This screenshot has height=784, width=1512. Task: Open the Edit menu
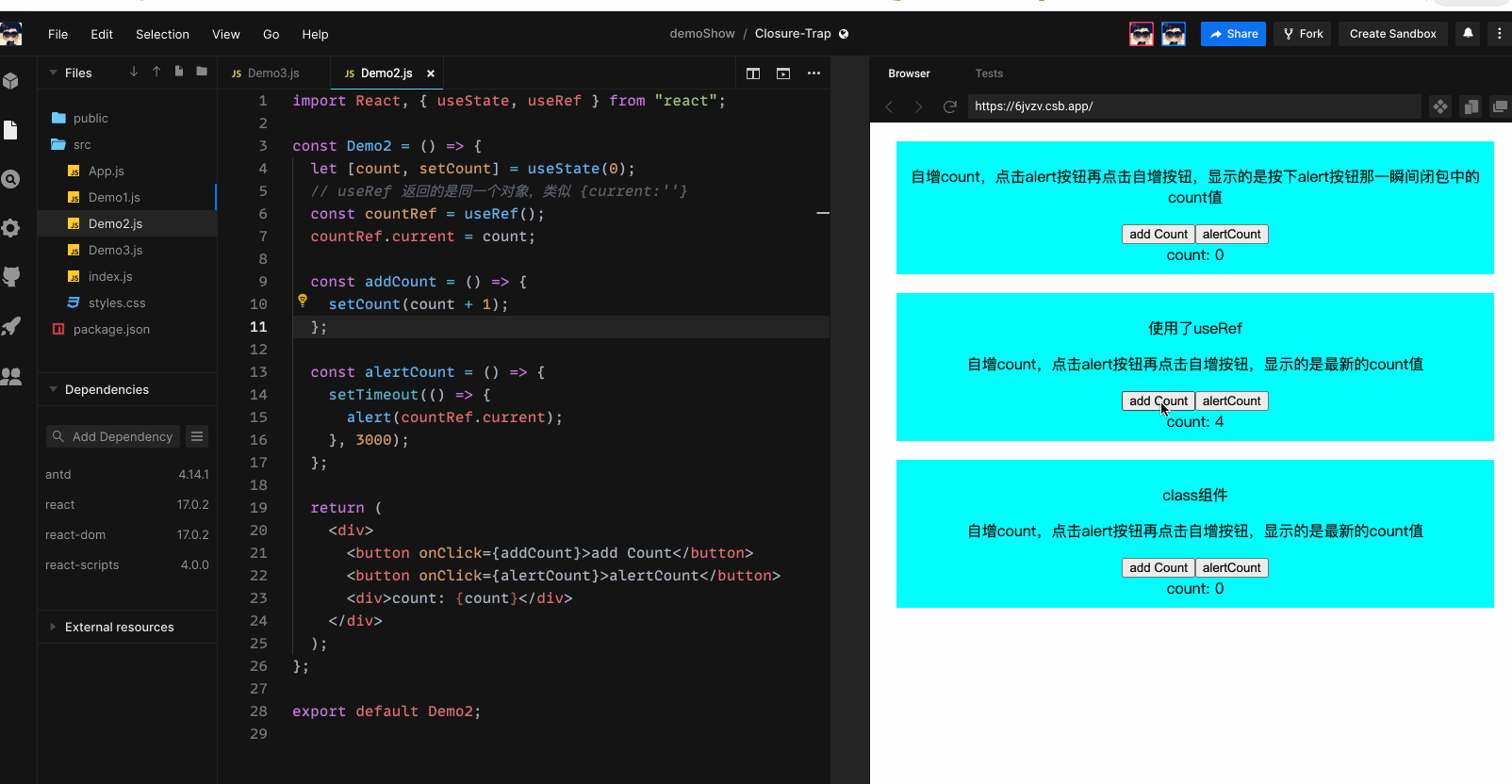click(x=102, y=34)
